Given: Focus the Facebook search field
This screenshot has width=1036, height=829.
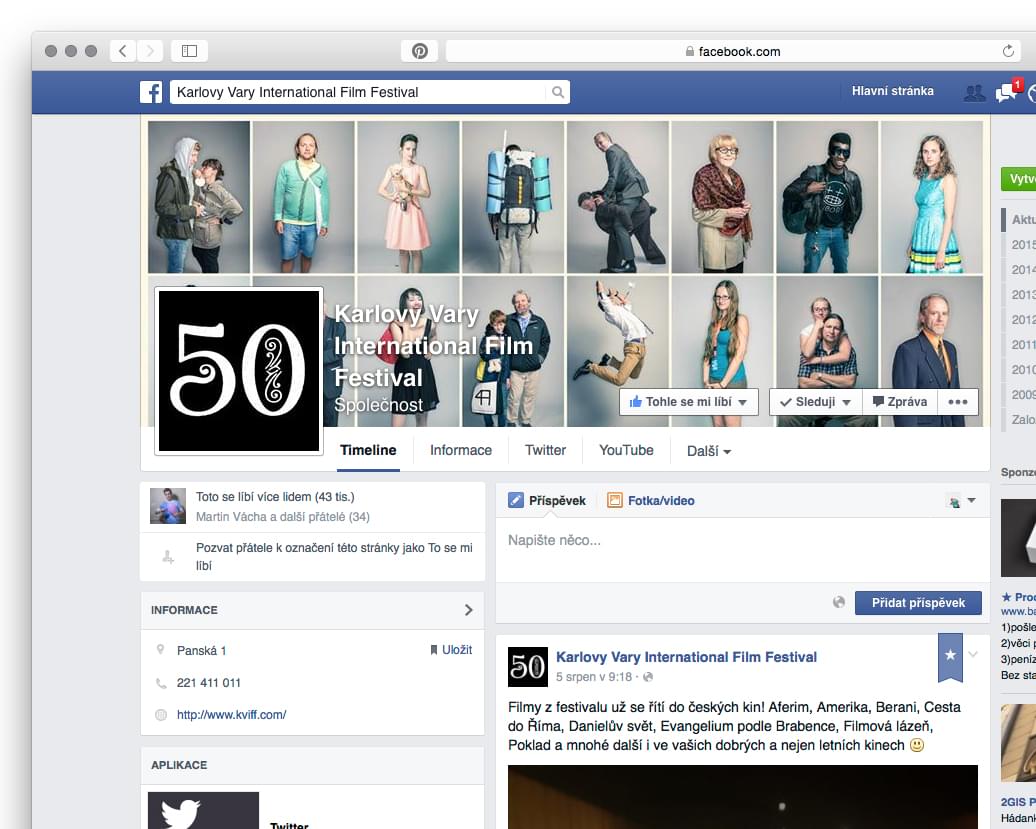Looking at the screenshot, I should [359, 92].
